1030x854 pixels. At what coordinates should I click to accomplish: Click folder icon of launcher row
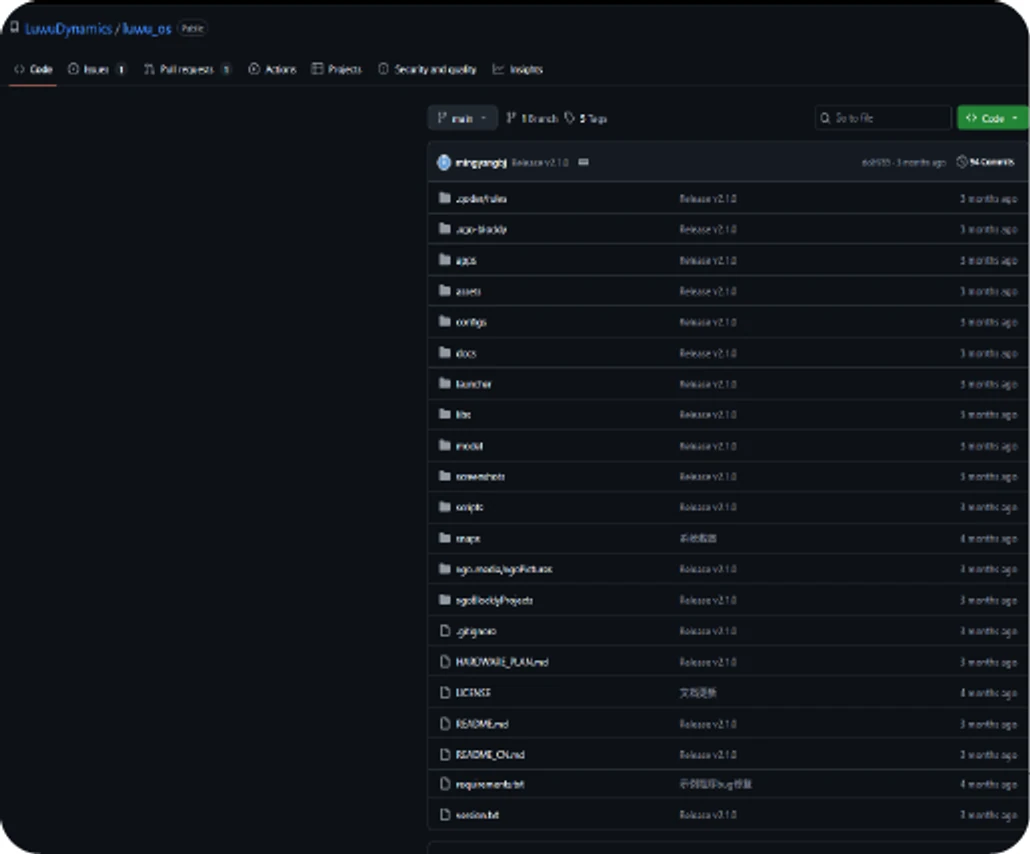coord(445,383)
